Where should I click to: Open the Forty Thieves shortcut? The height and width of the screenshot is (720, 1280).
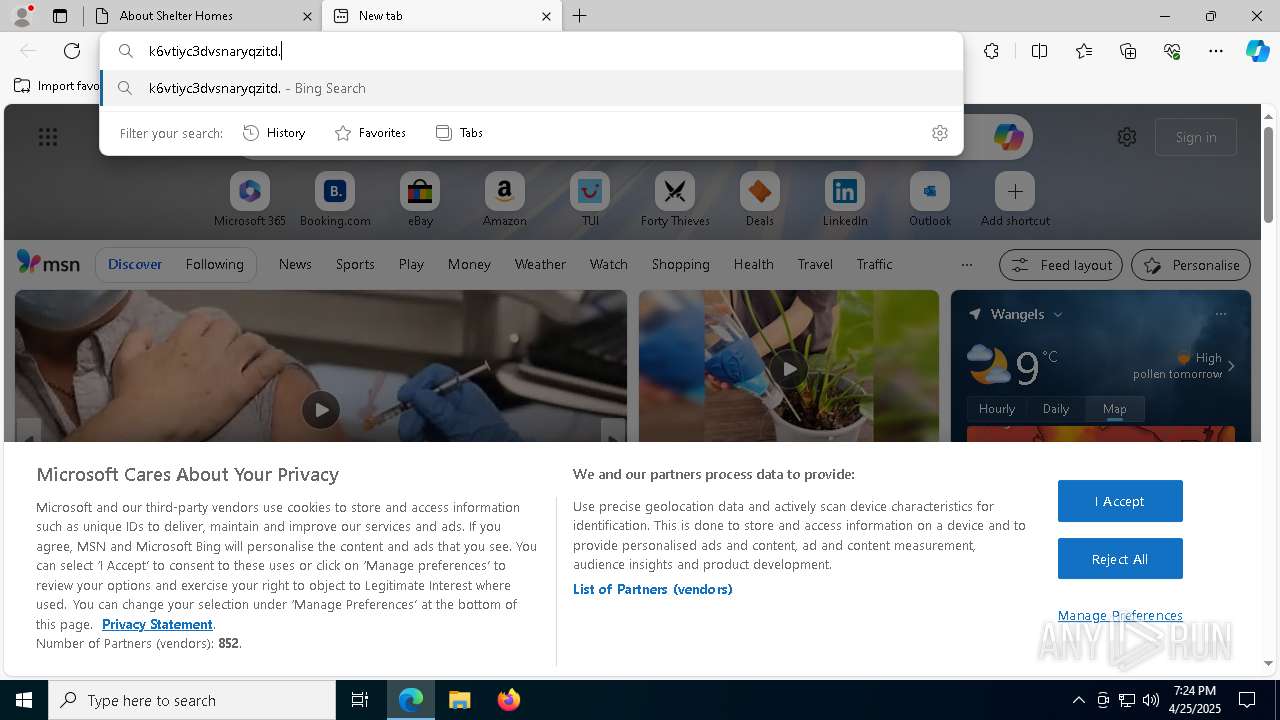675,199
